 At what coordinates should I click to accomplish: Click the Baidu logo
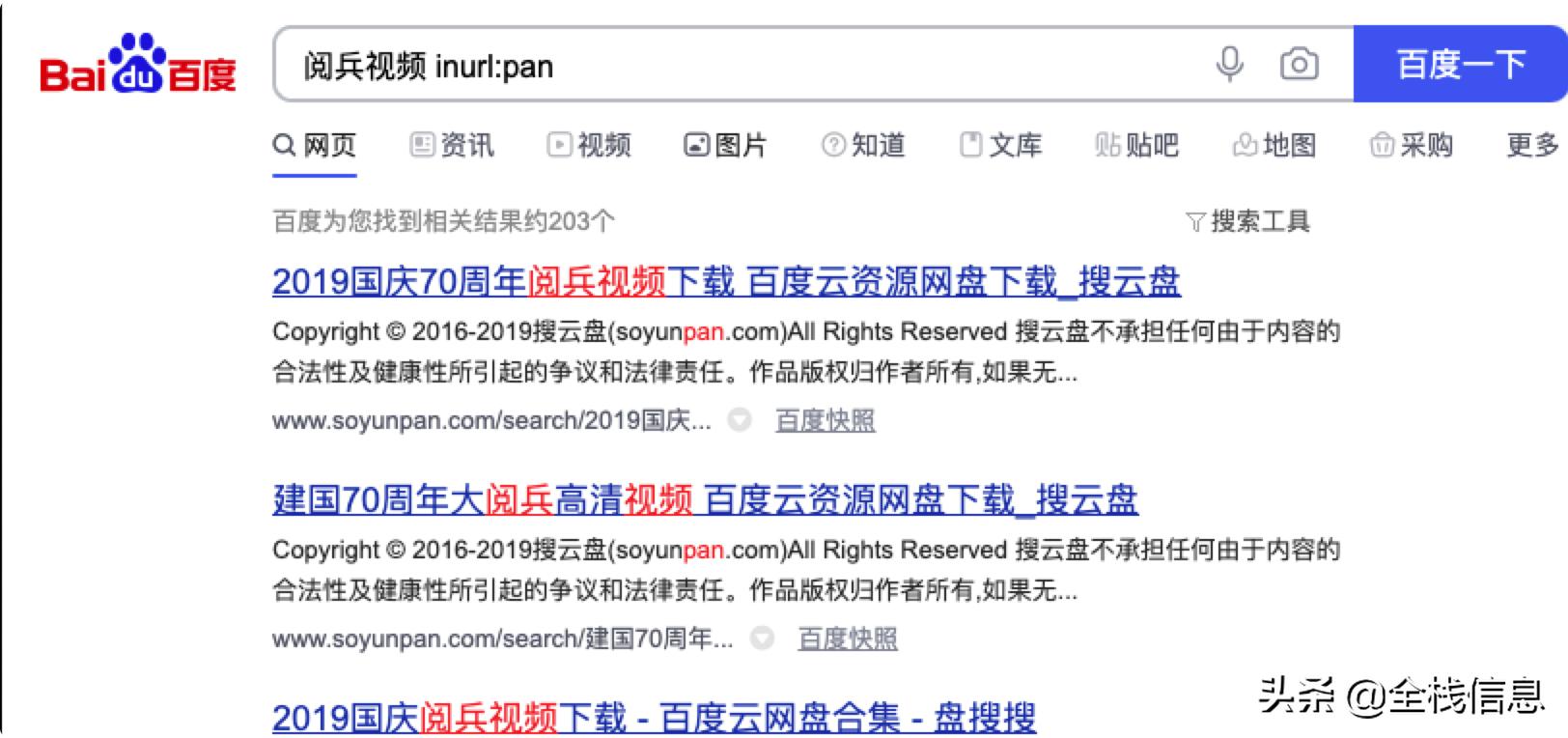pos(138,64)
